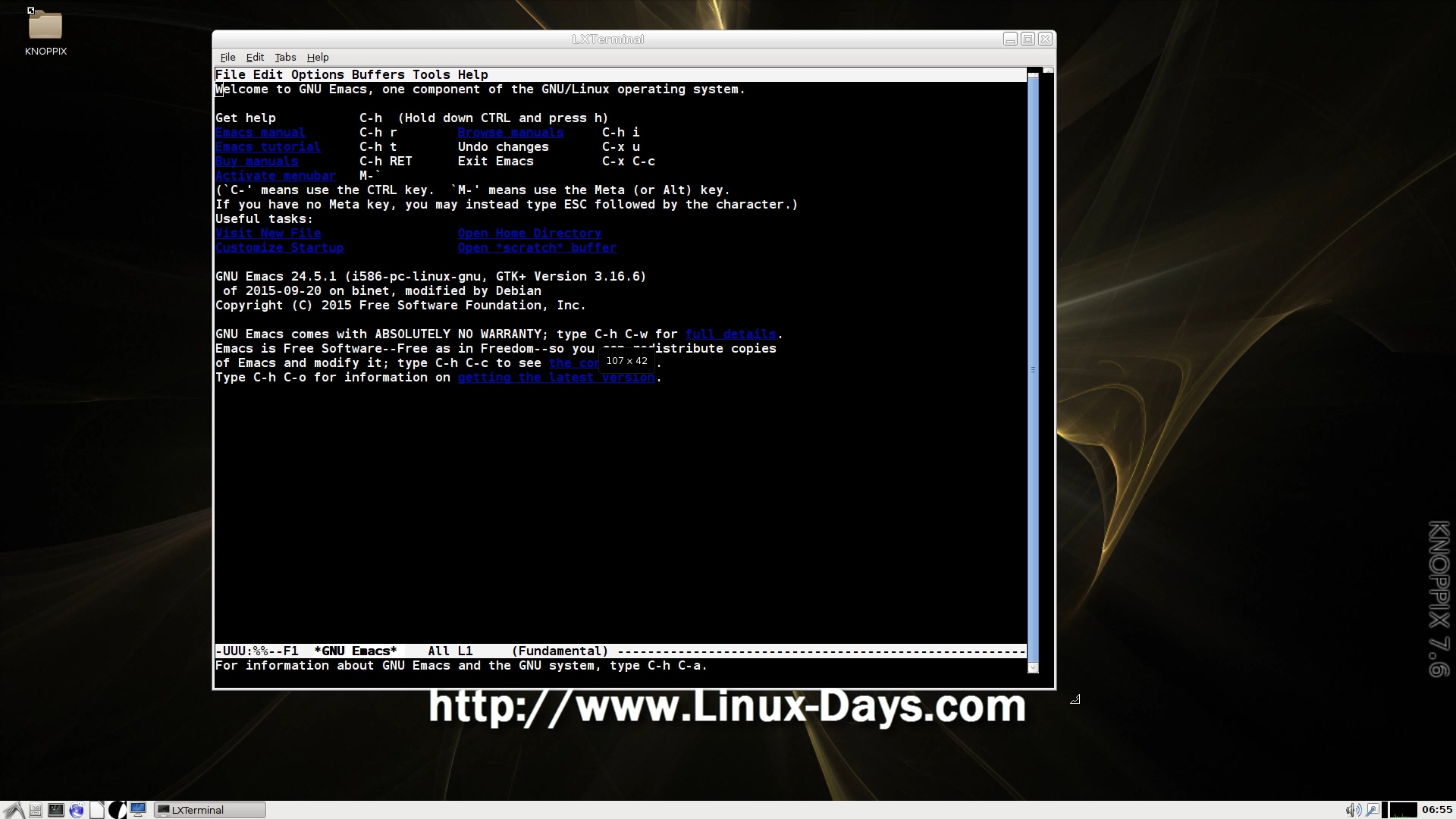Switch to LXTerminal taskbar button
The height and width of the screenshot is (819, 1456).
210,810
